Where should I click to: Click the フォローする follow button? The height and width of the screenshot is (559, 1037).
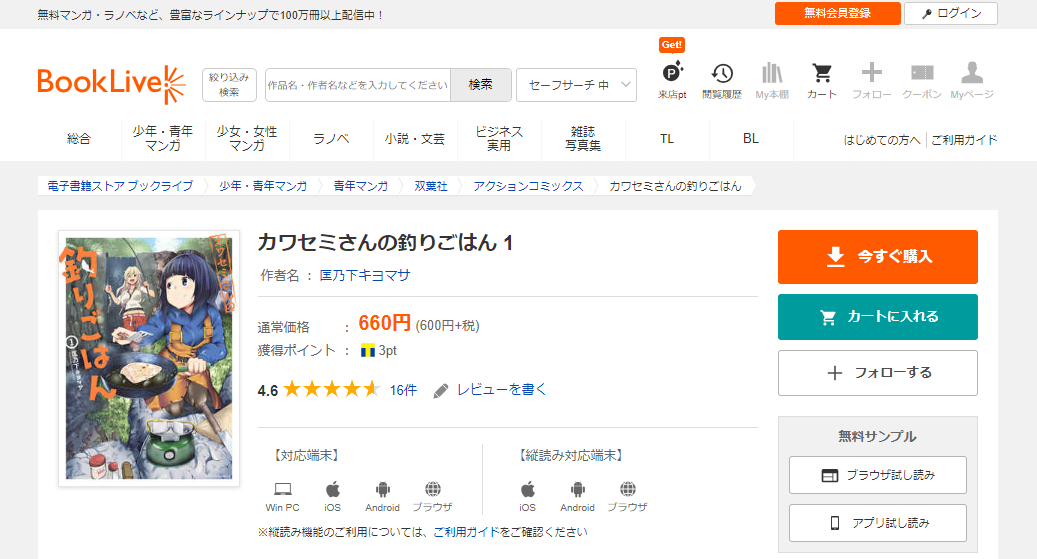[877, 373]
